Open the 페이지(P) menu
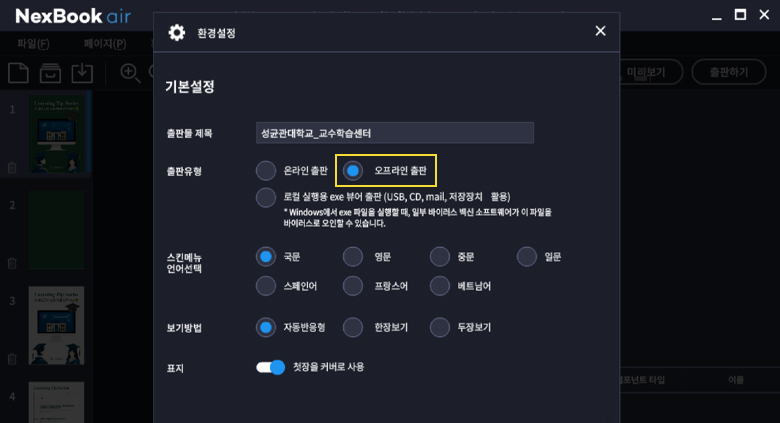Screen dimensions: 780x423 pos(105,44)
